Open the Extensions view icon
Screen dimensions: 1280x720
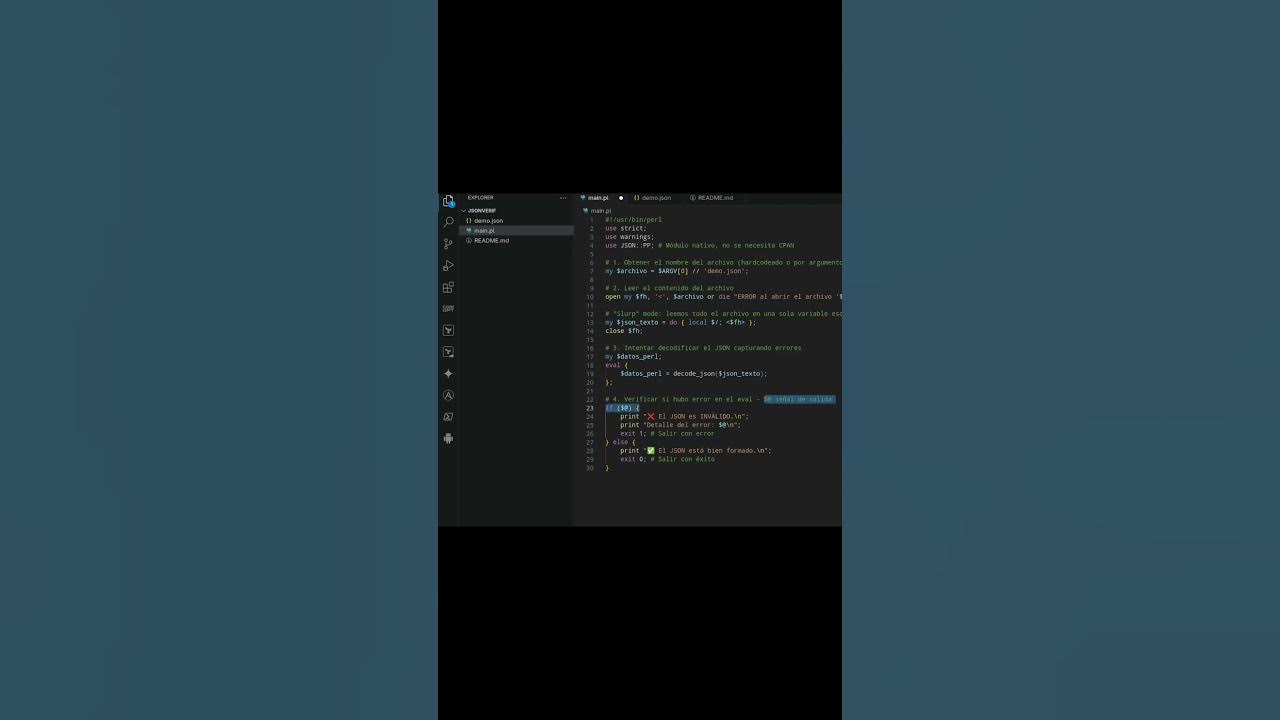448,287
